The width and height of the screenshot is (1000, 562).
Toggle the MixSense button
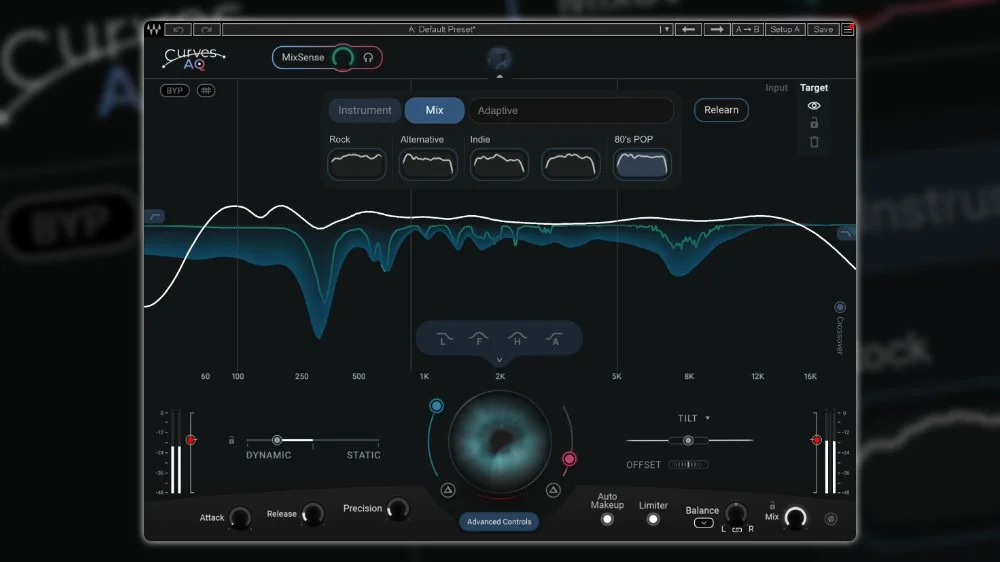click(303, 57)
